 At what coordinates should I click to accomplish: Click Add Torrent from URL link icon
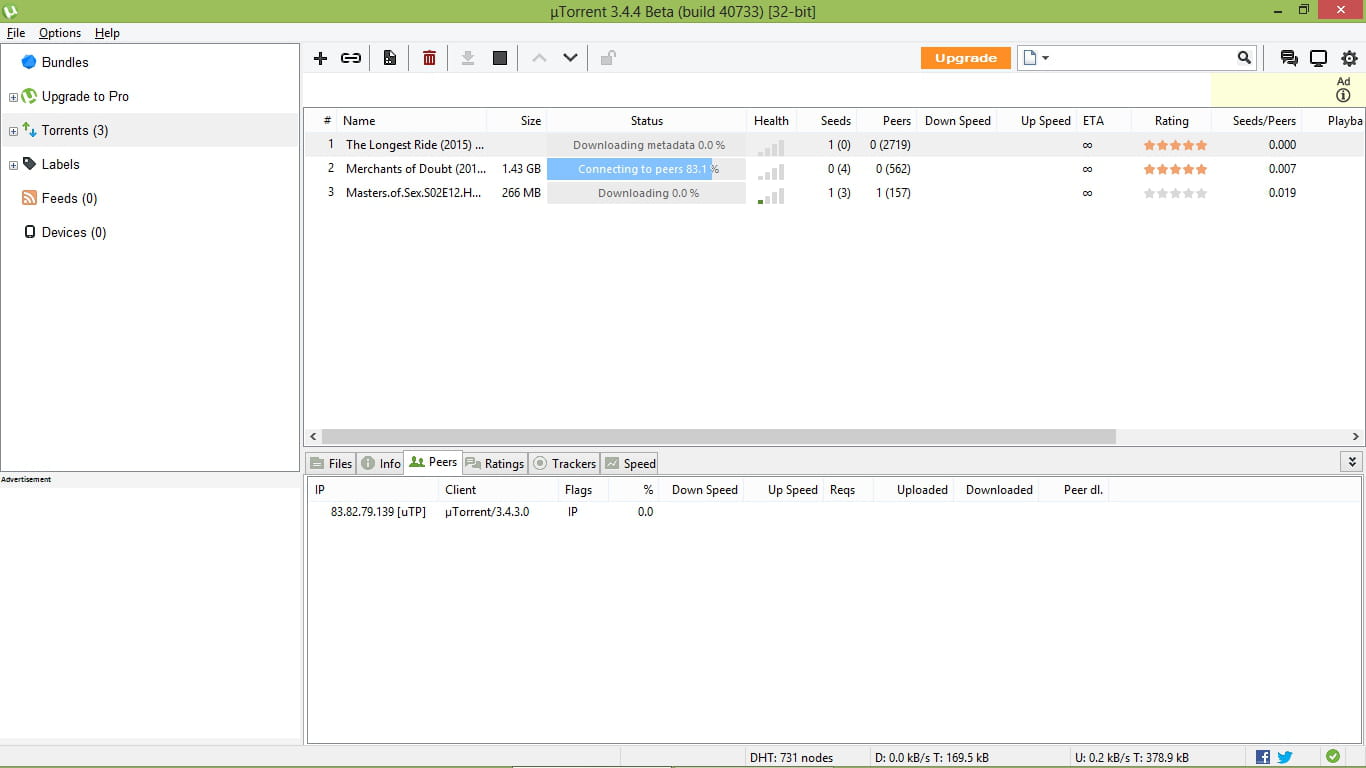click(x=351, y=58)
